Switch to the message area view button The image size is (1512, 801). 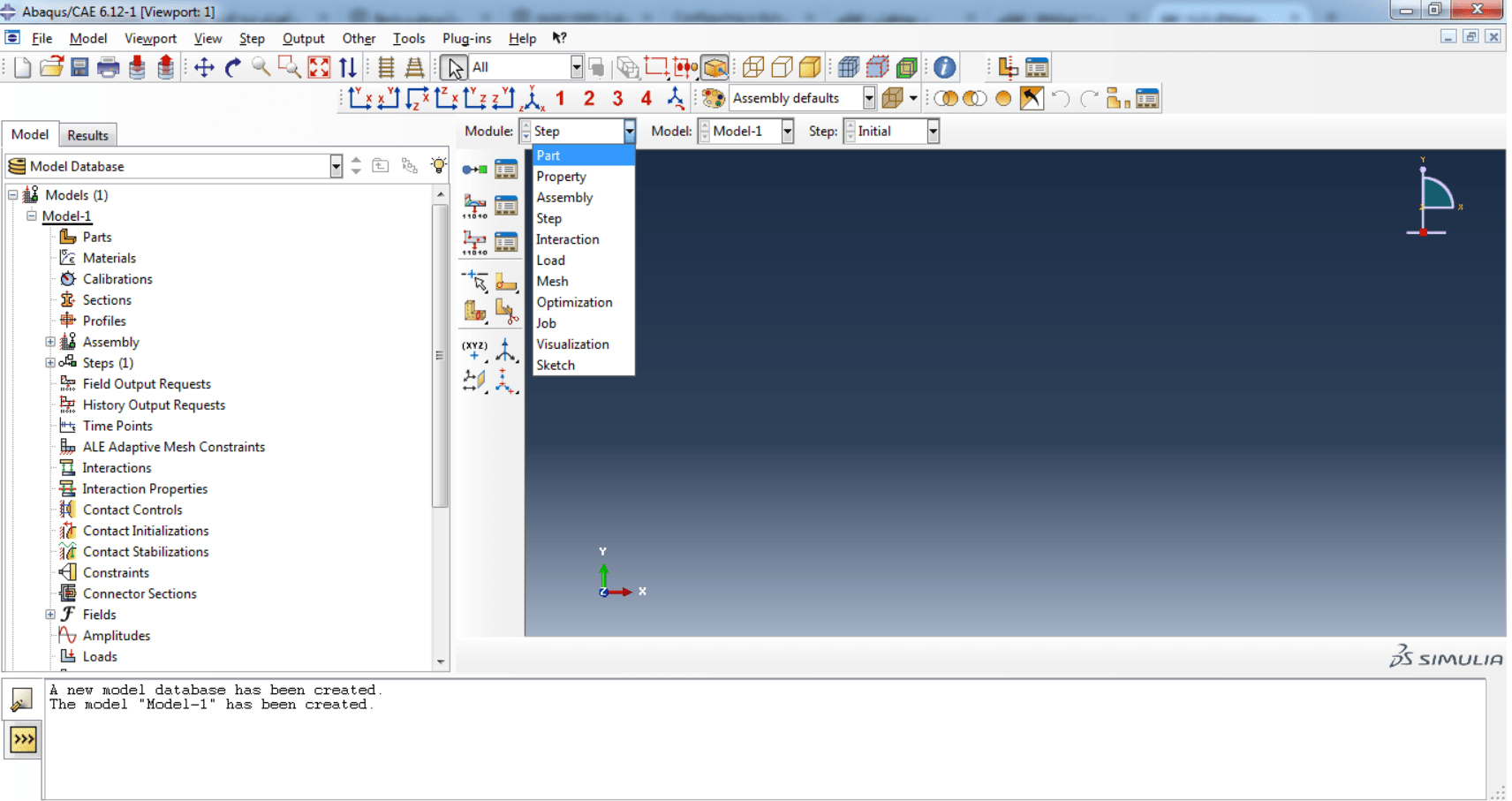21,700
